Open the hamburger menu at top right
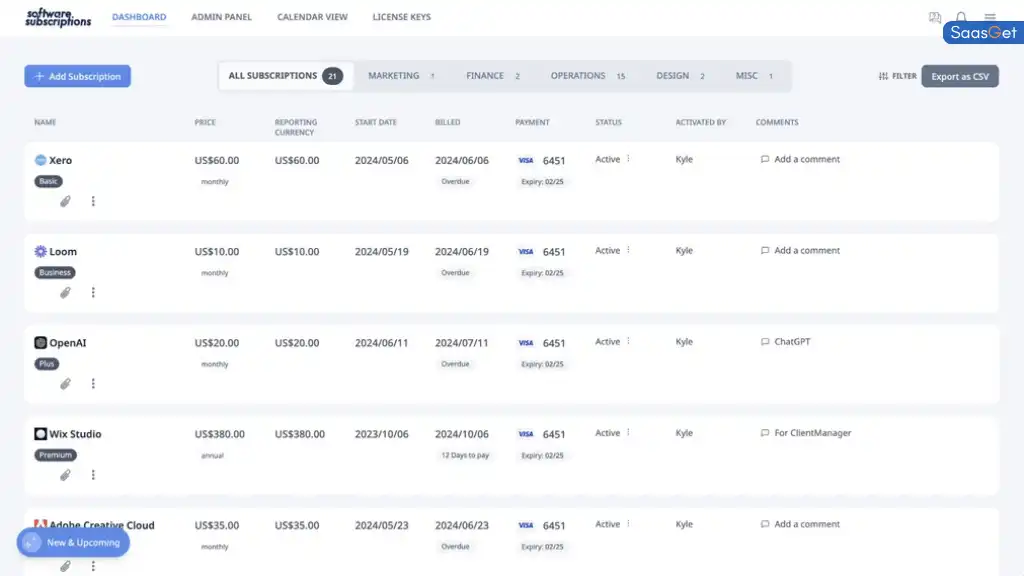The image size is (1024, 576). (988, 16)
